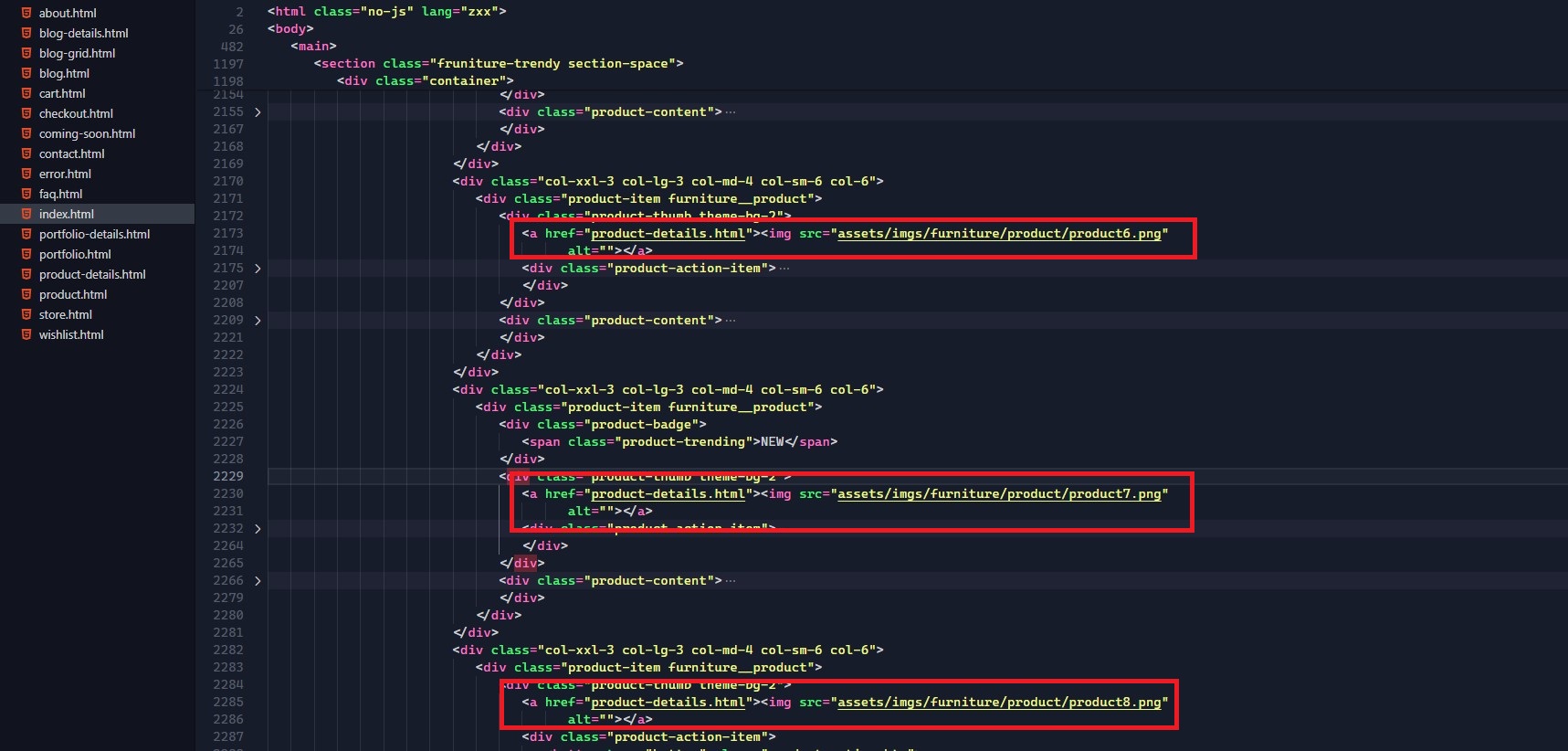
Task: Unfold the product-content div at line 2209
Action: [258, 321]
